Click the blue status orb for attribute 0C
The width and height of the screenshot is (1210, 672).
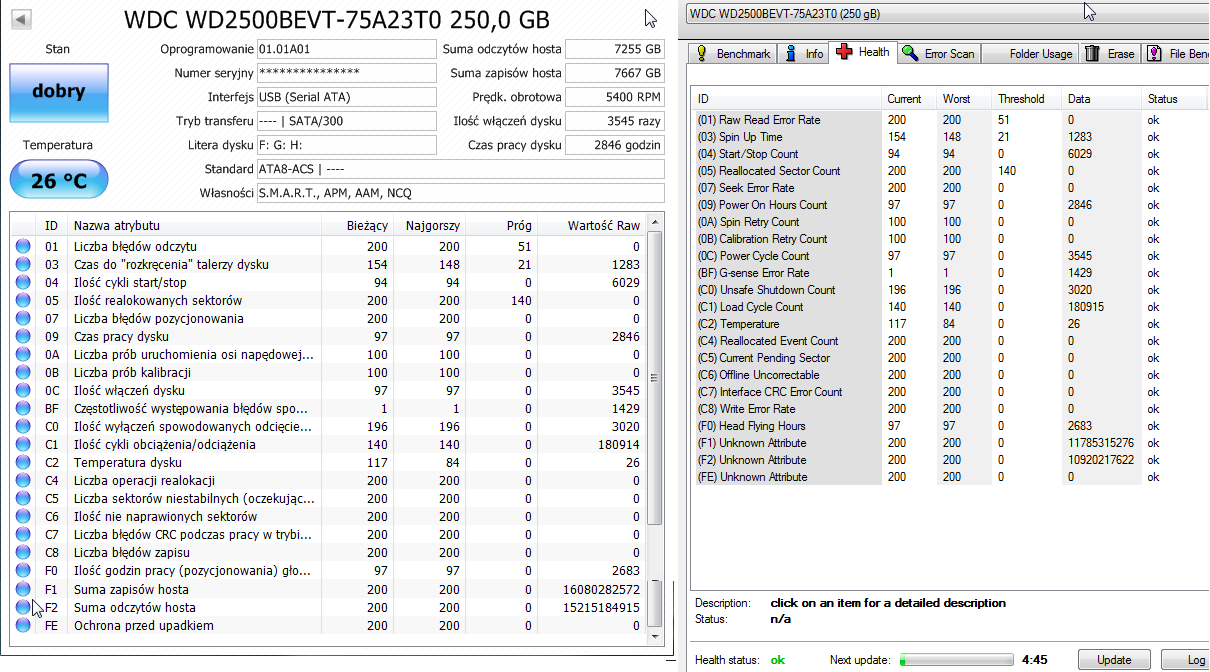pos(23,390)
